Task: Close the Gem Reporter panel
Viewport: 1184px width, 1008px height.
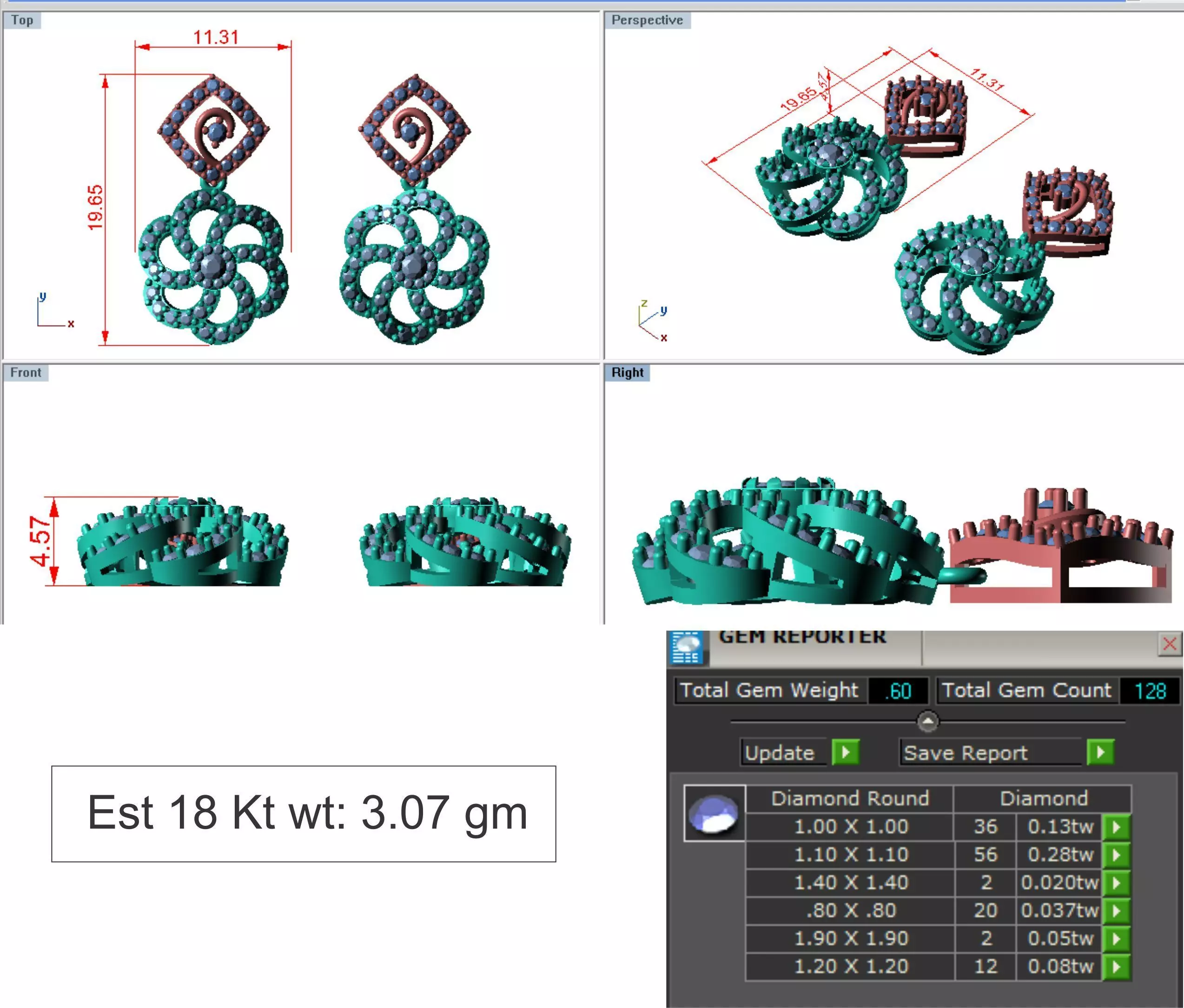Action: click(1169, 644)
